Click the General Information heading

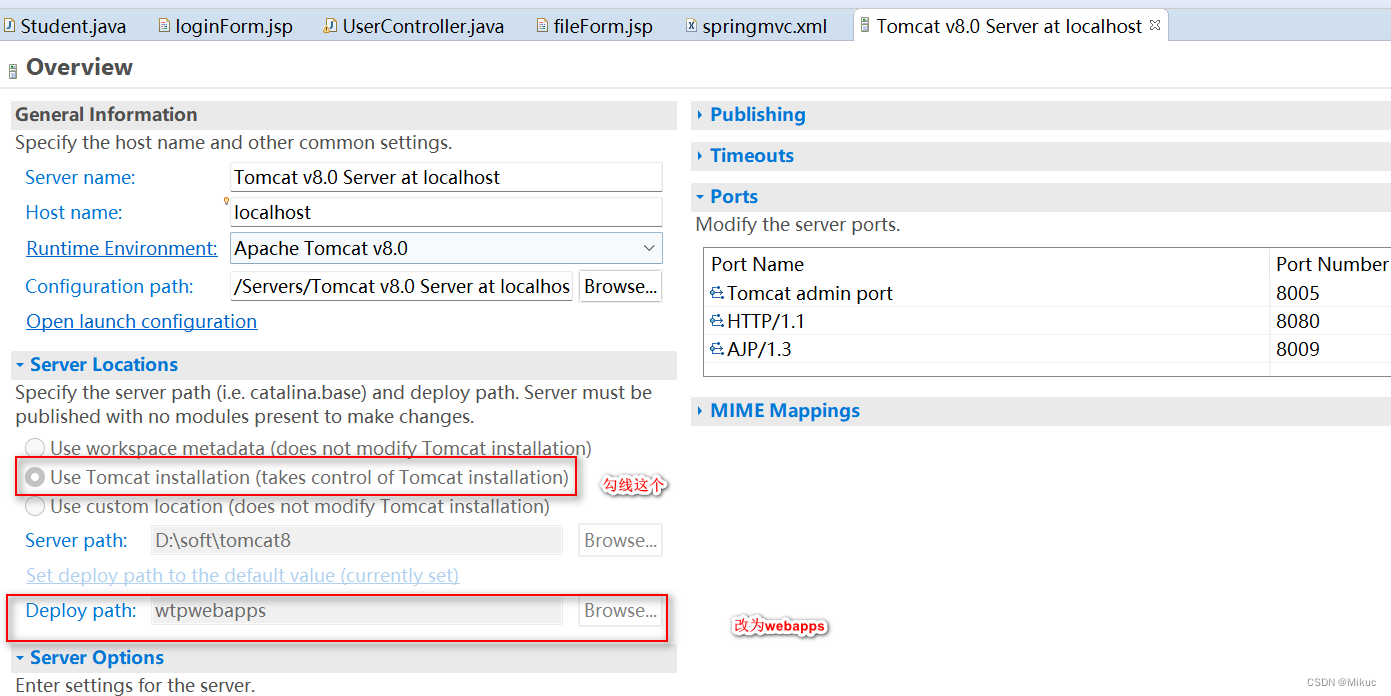(x=106, y=114)
